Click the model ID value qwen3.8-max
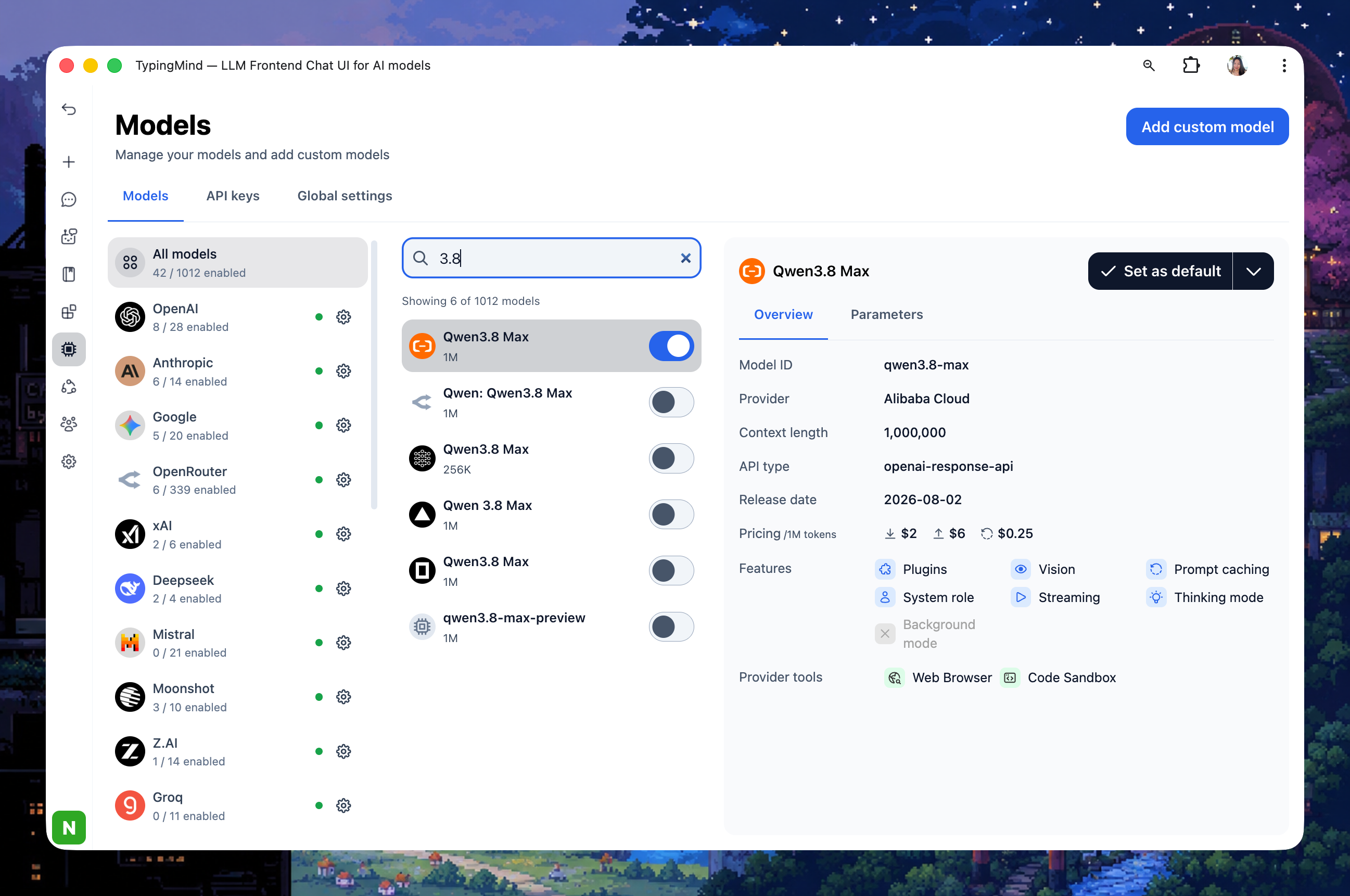The image size is (1350, 896). coord(926,365)
